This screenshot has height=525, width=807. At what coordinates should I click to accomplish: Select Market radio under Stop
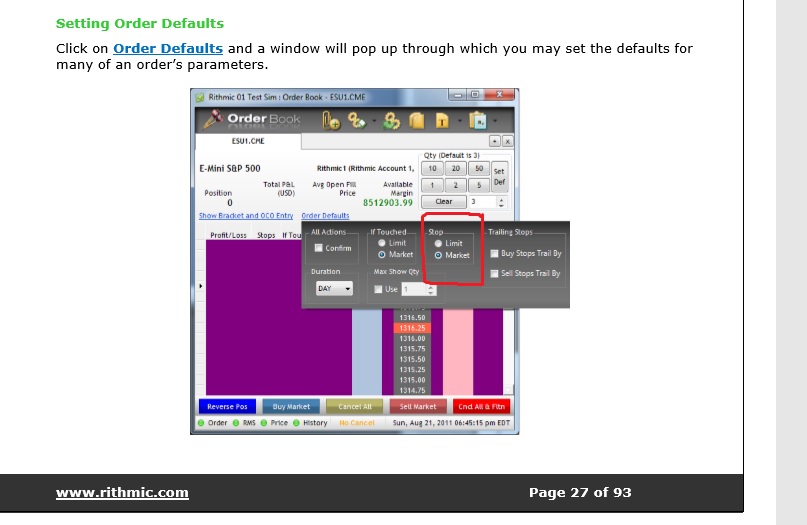[x=438, y=255]
